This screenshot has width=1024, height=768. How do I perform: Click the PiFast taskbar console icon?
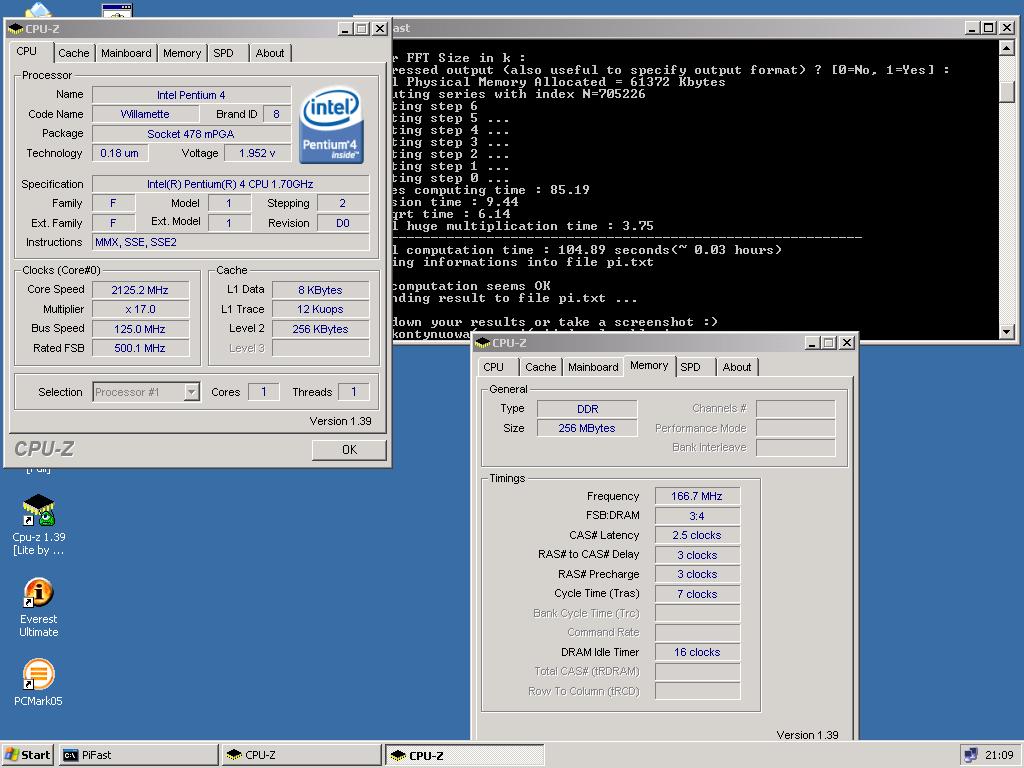click(x=70, y=755)
